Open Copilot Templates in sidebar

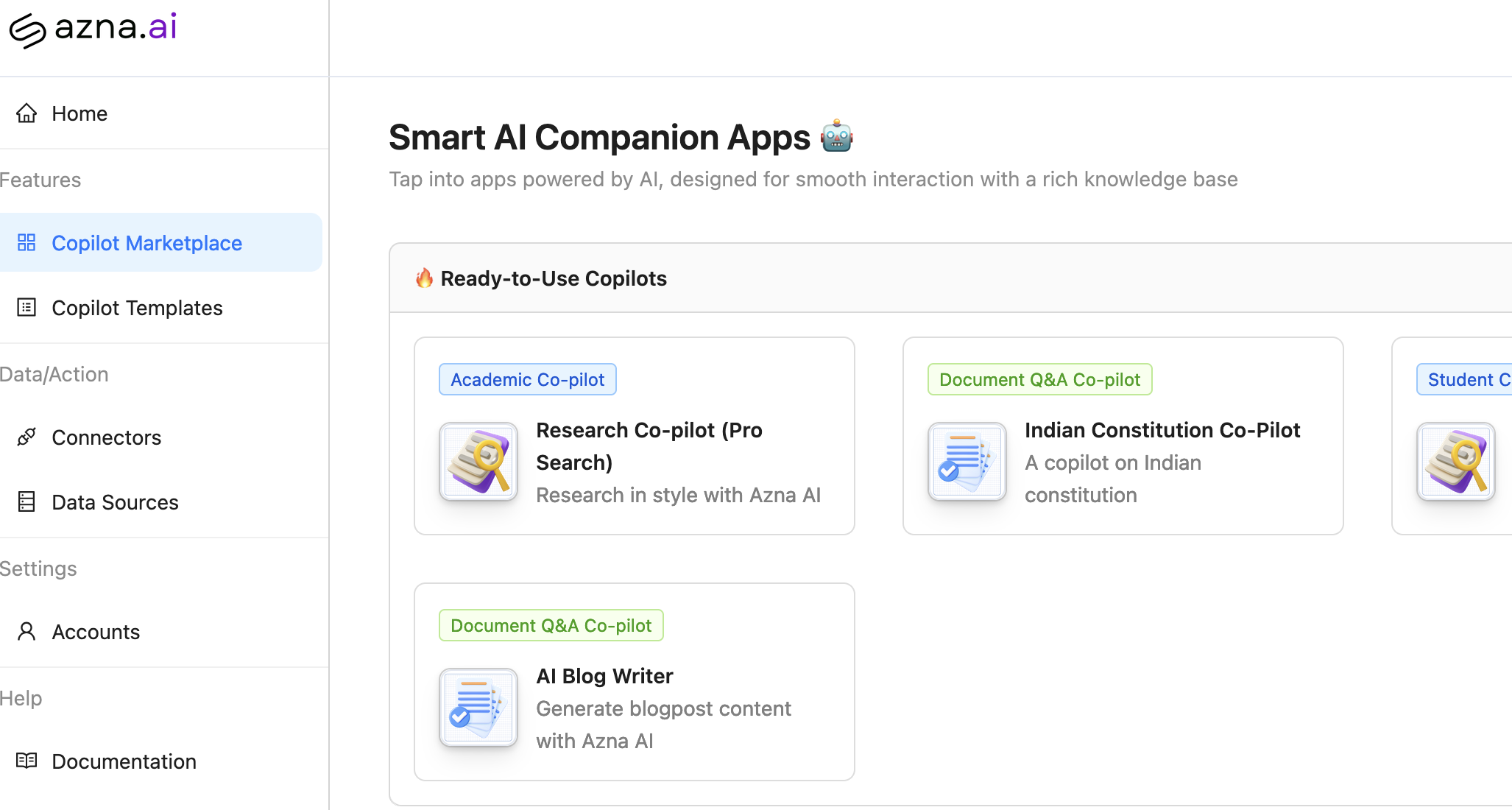pos(137,308)
